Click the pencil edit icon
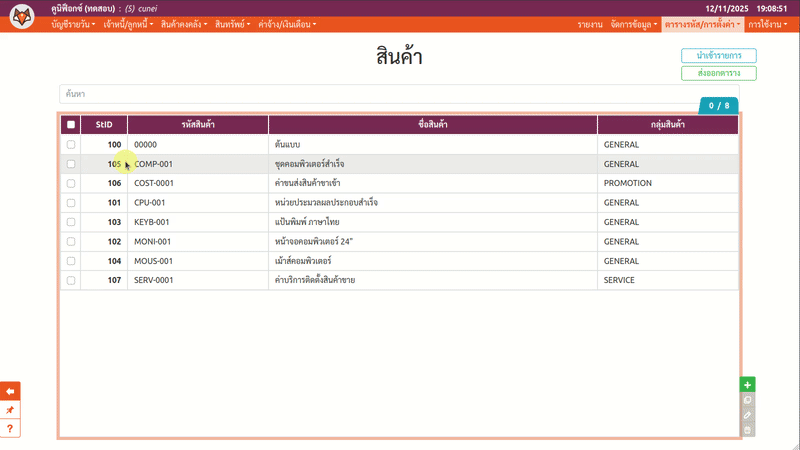Image resolution: width=800 pixels, height=450 pixels. [747, 415]
